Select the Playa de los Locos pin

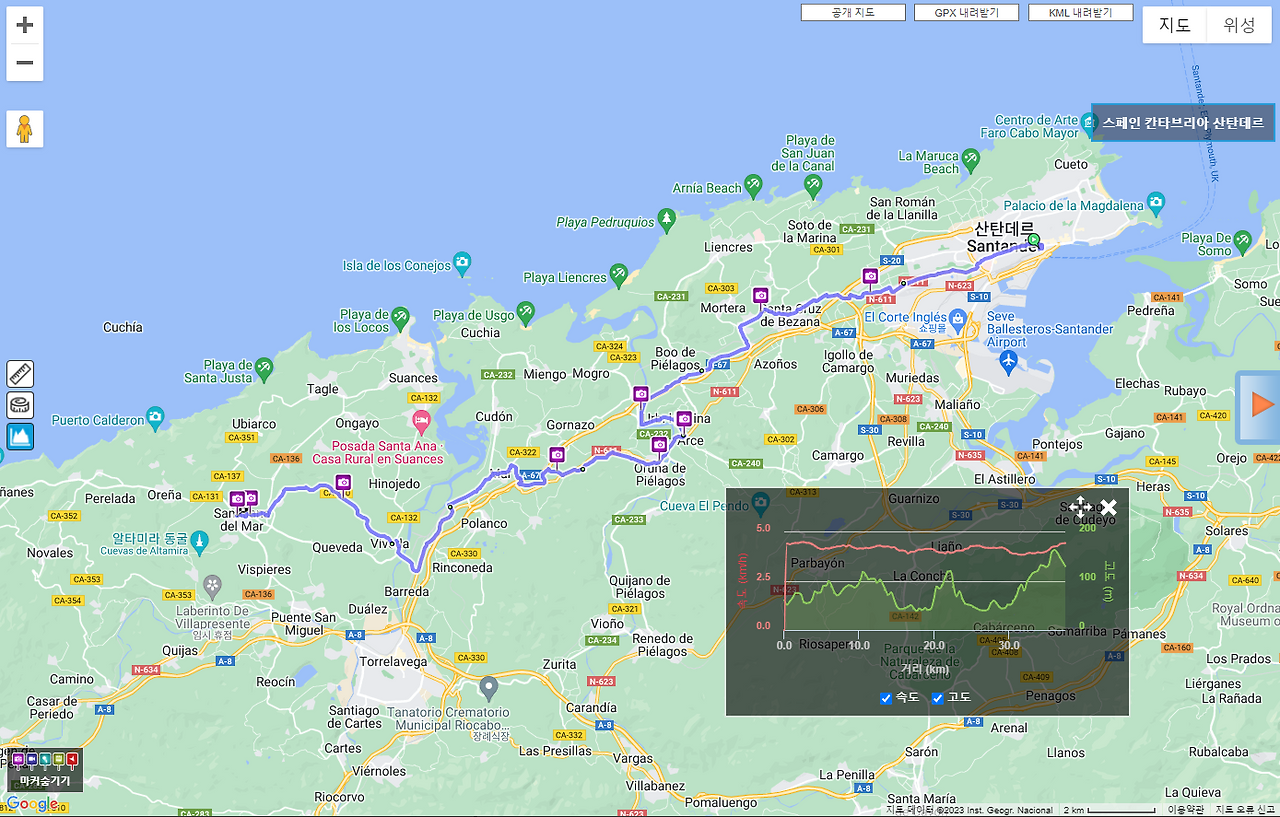click(400, 317)
